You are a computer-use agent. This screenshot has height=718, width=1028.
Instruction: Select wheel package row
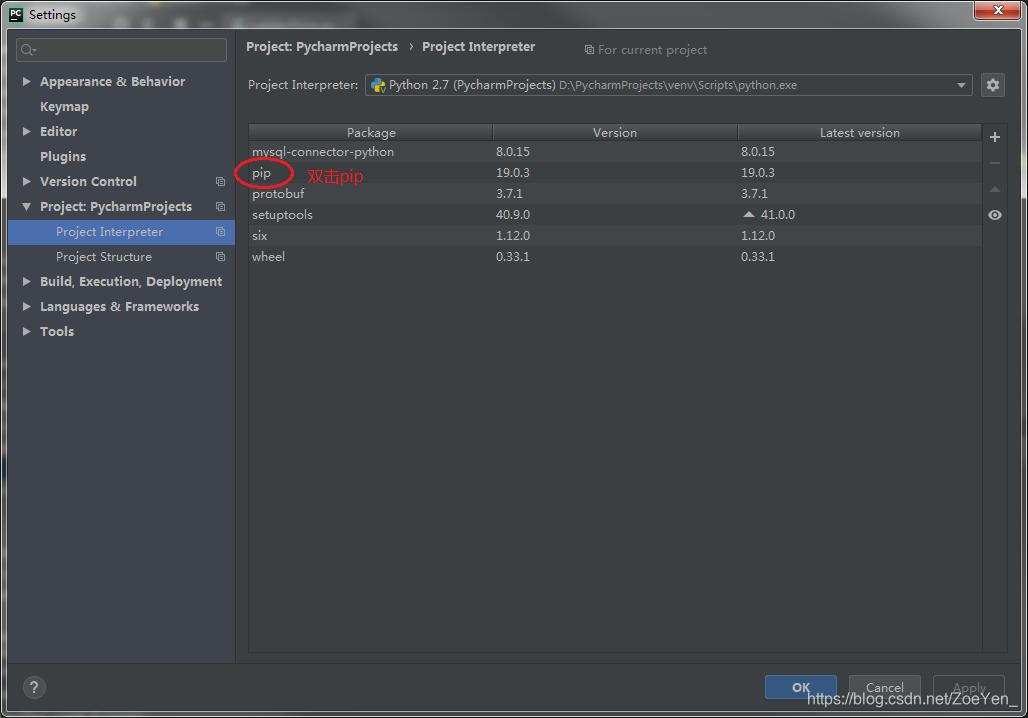pyautogui.click(x=615, y=256)
